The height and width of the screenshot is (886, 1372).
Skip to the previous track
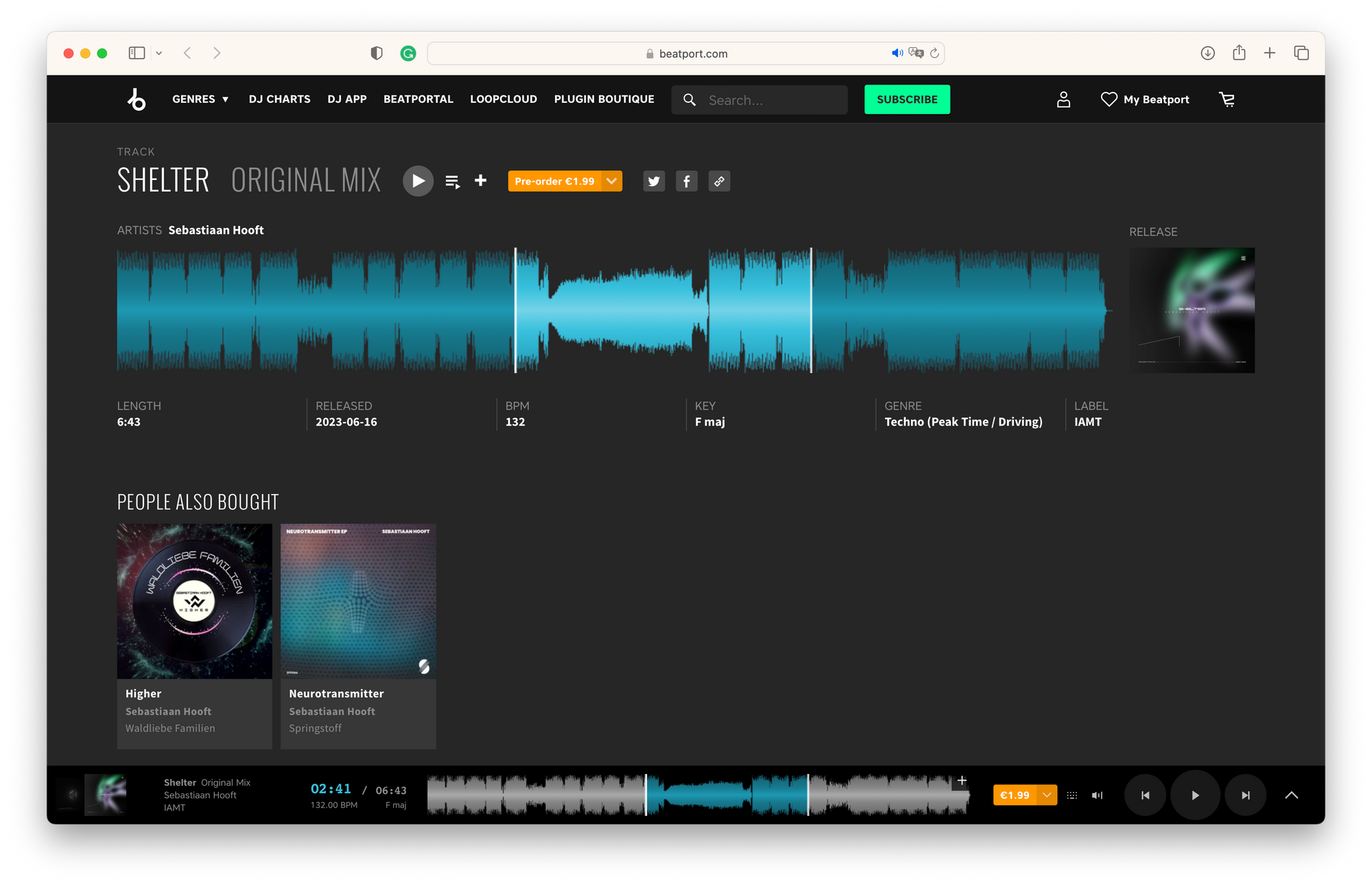coord(1145,795)
